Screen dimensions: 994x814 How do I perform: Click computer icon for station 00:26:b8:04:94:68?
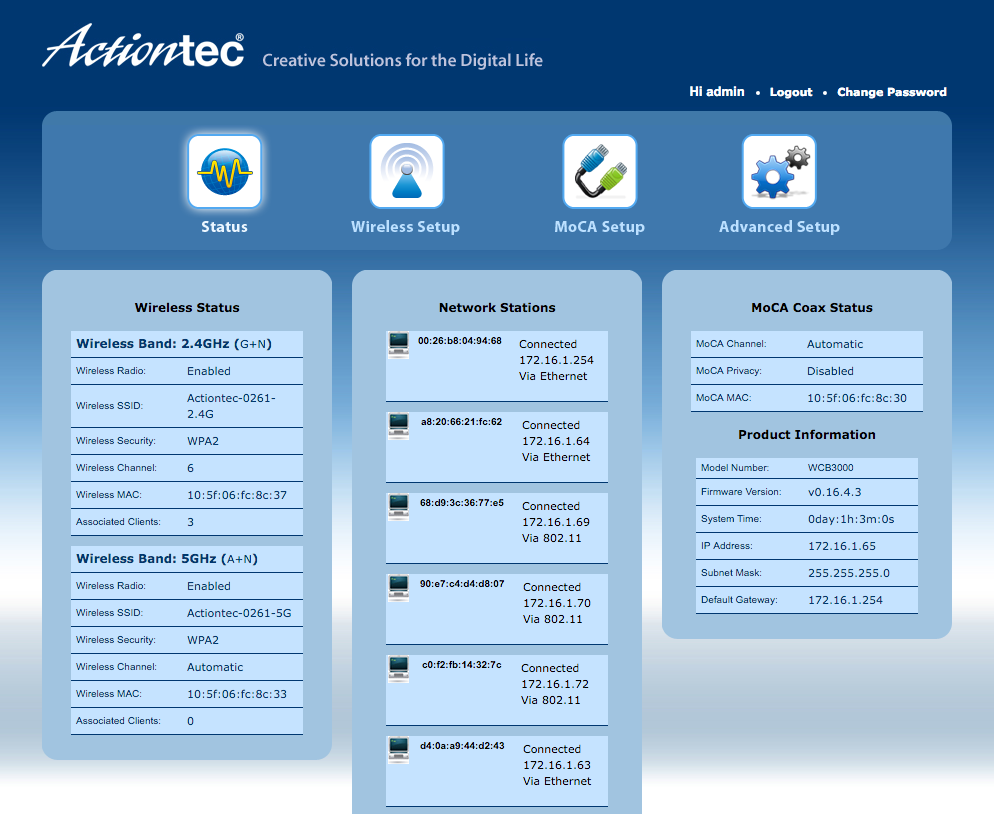(x=398, y=345)
